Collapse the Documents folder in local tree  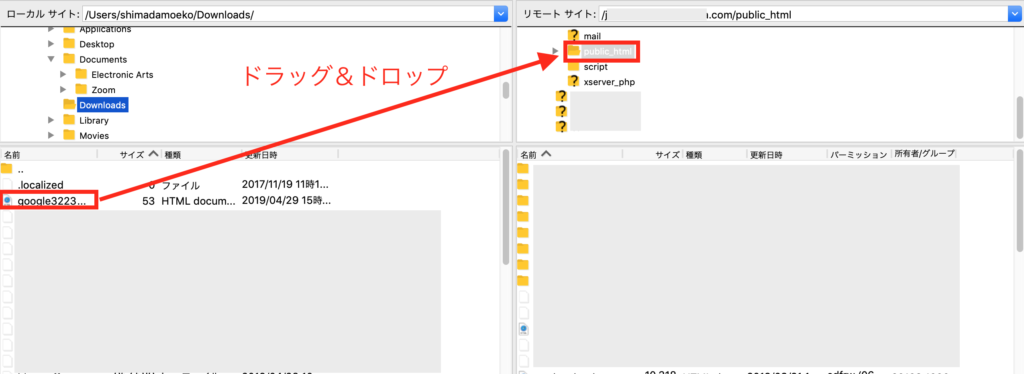(x=52, y=59)
